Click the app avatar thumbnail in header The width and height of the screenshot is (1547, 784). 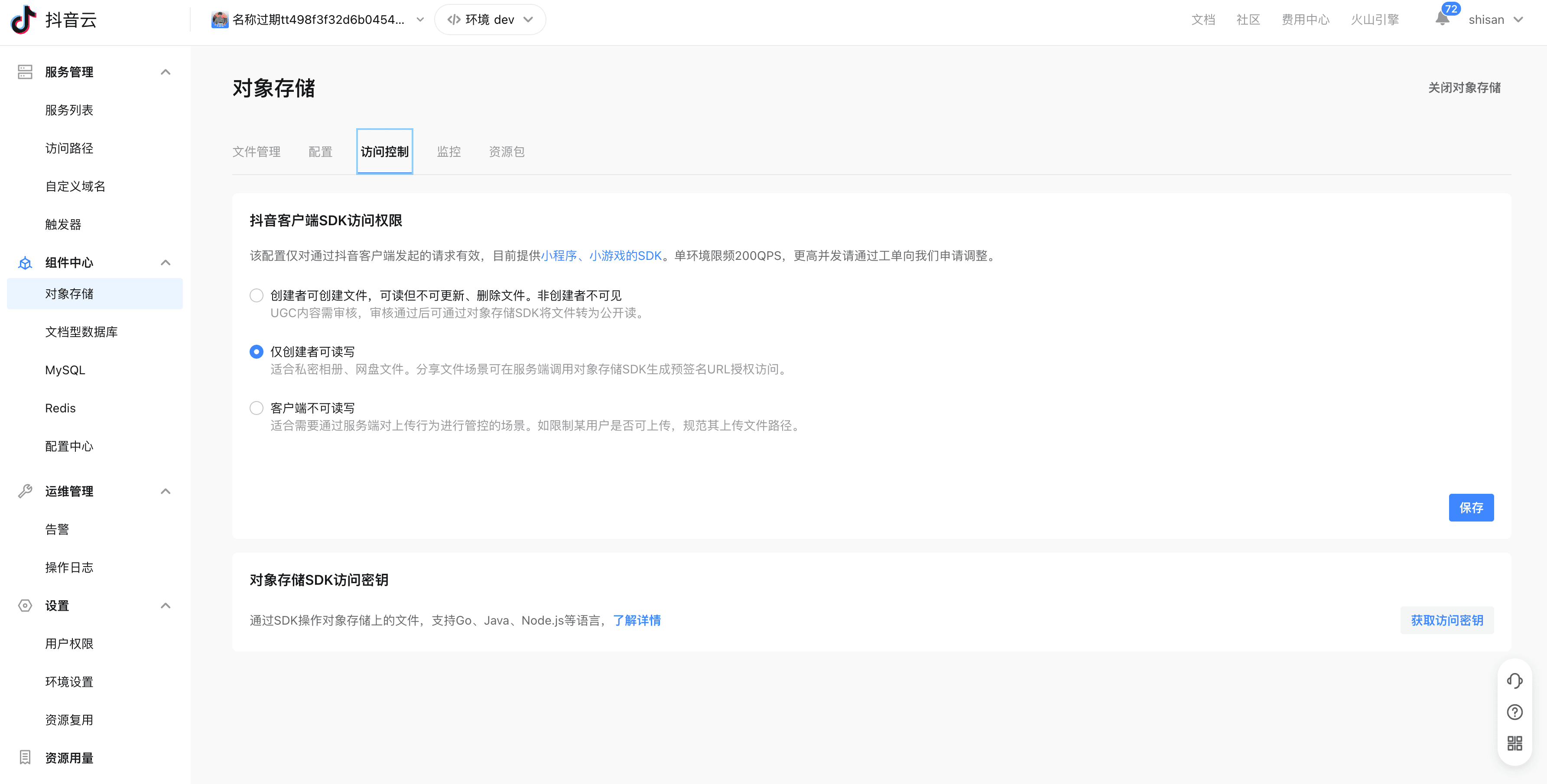click(220, 20)
